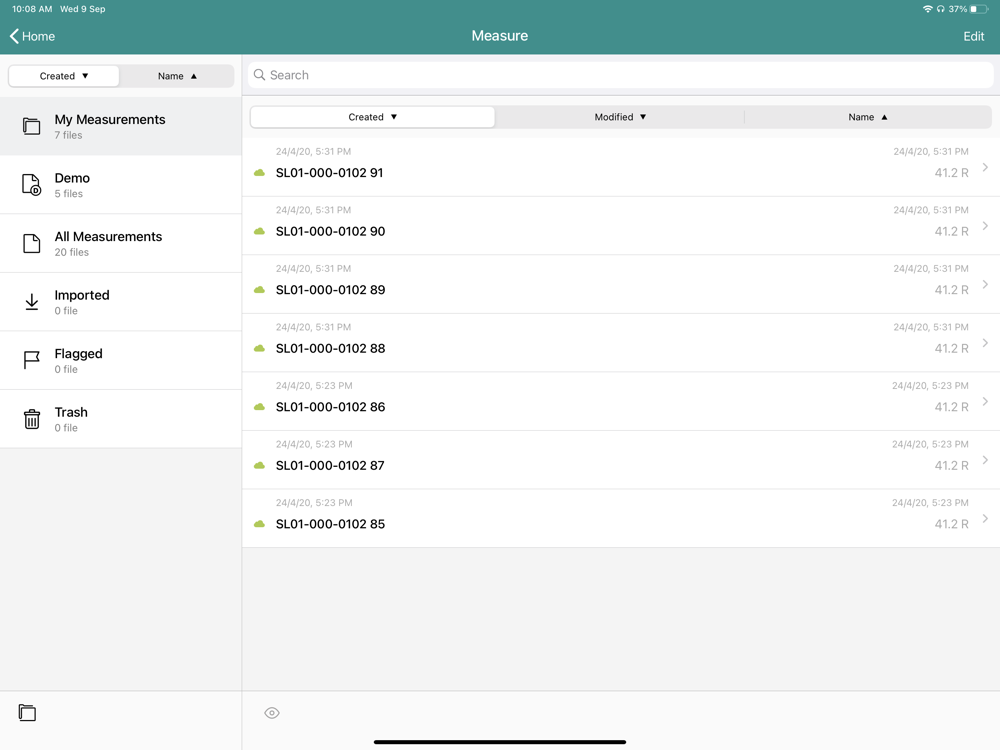This screenshot has width=1000, height=750.
Task: Open the Trash folder
Action: click(x=121, y=419)
